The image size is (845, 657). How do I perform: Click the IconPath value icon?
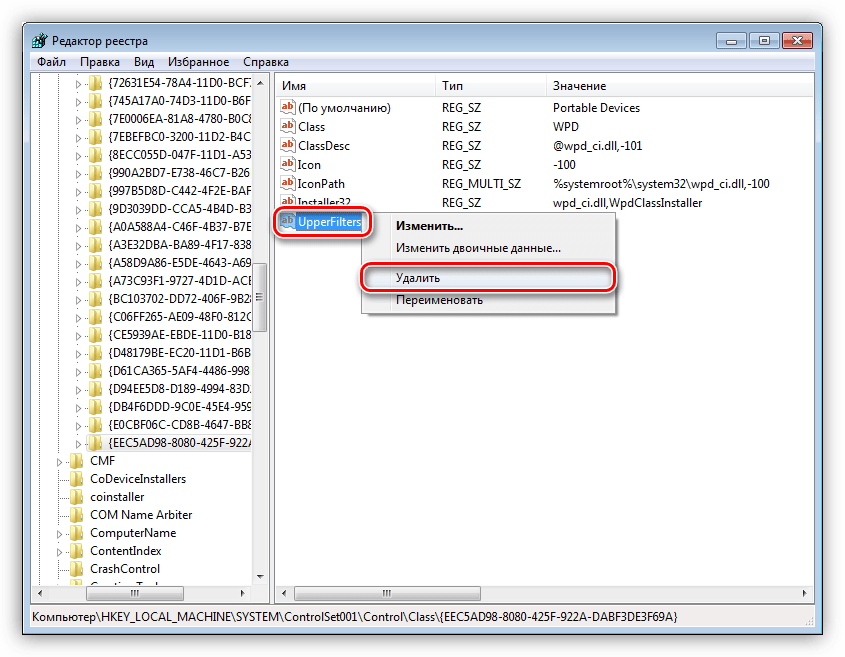tap(288, 184)
